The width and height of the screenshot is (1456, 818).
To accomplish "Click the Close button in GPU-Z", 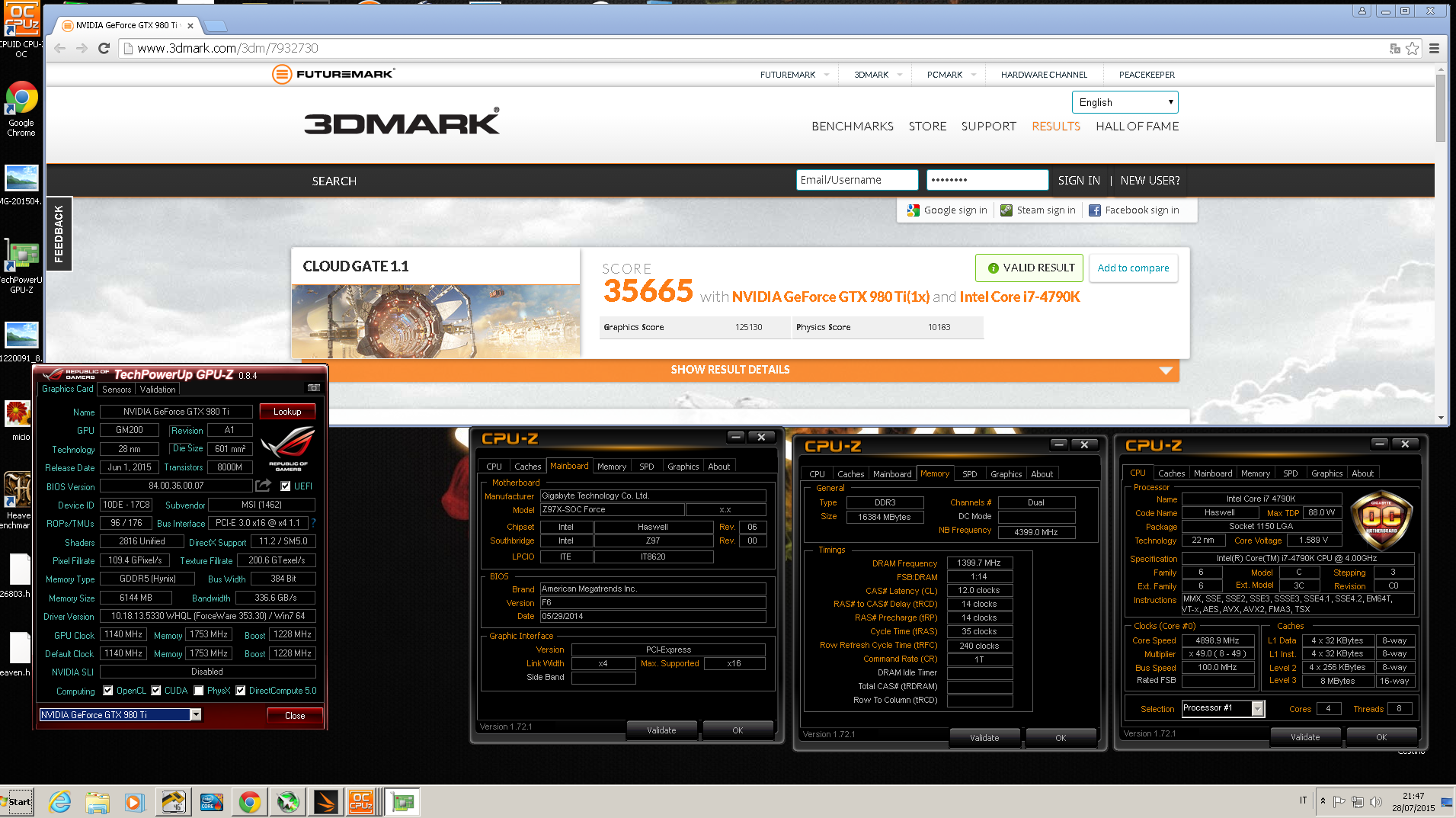I will click(295, 715).
